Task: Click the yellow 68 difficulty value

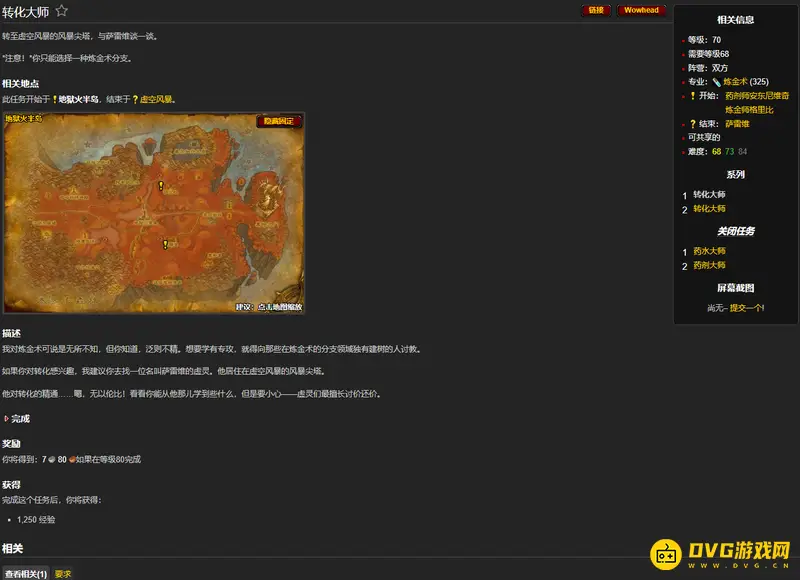Action: click(x=716, y=152)
